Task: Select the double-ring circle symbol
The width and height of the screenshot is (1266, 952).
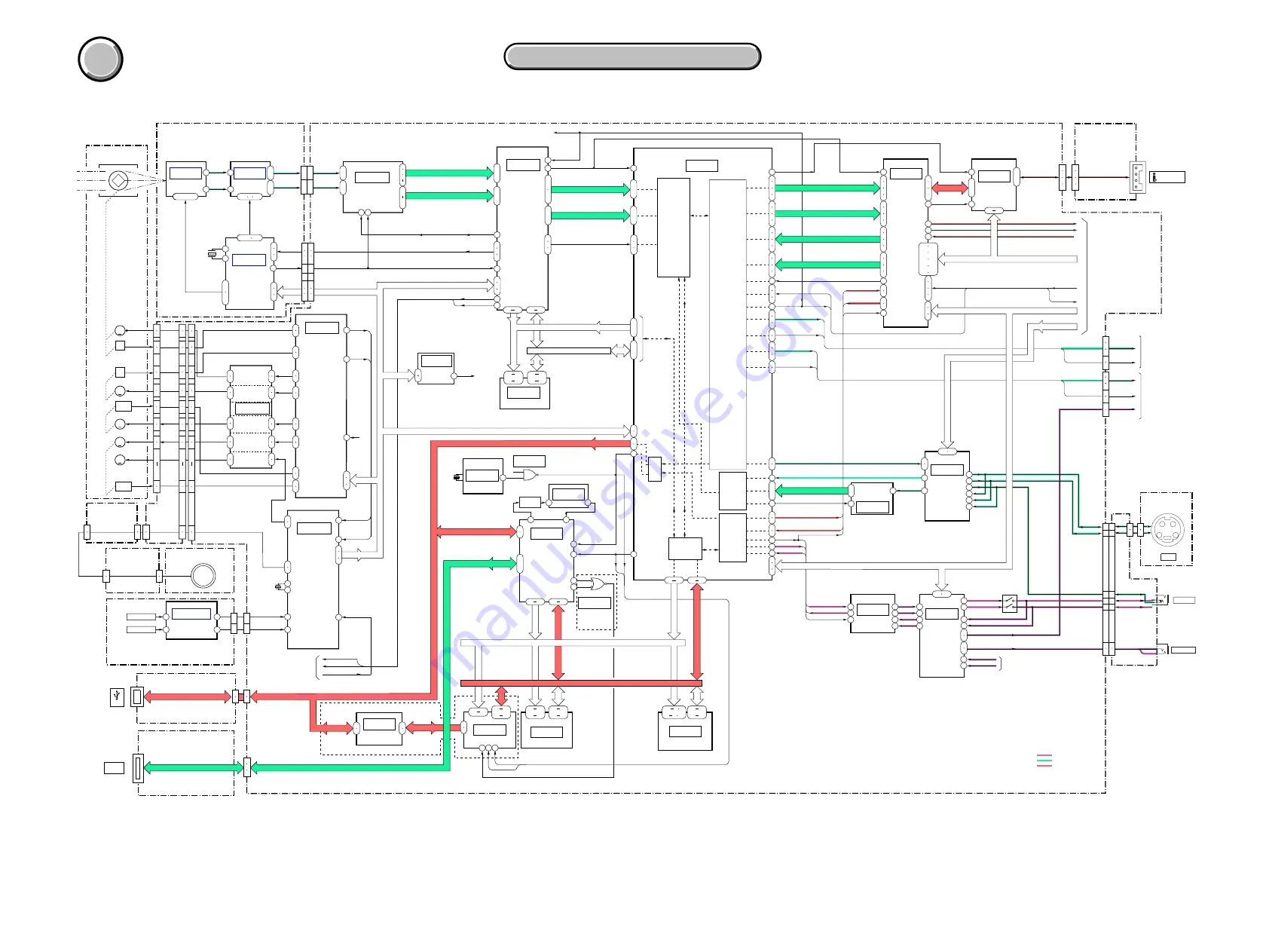Action: click(x=203, y=575)
